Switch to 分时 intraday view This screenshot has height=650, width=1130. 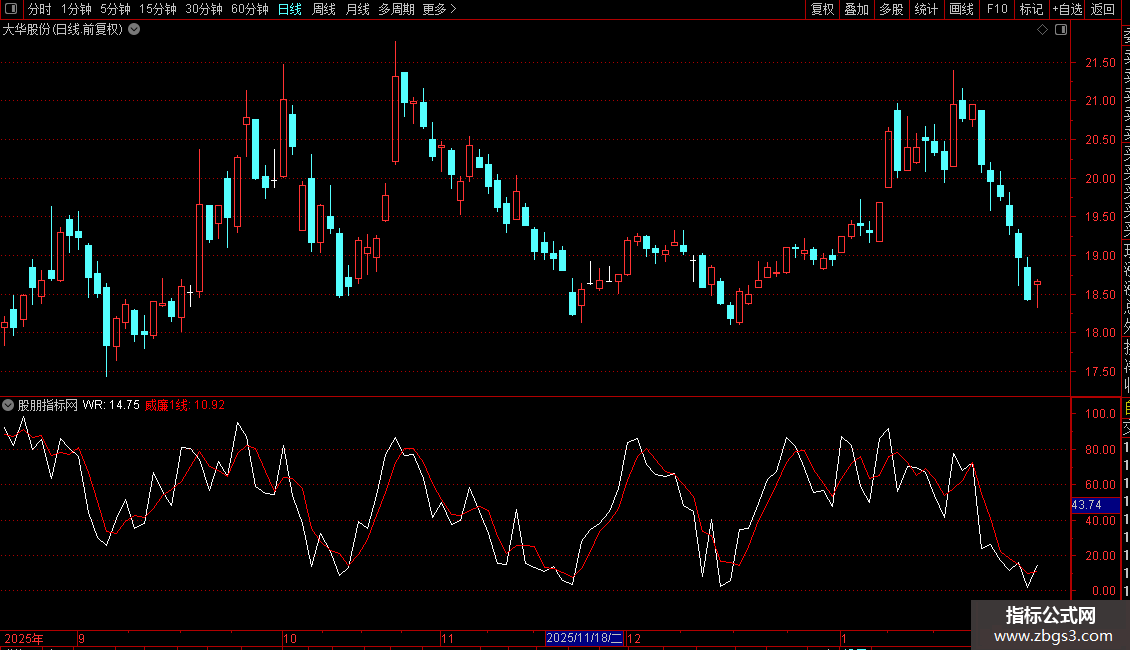click(40, 9)
